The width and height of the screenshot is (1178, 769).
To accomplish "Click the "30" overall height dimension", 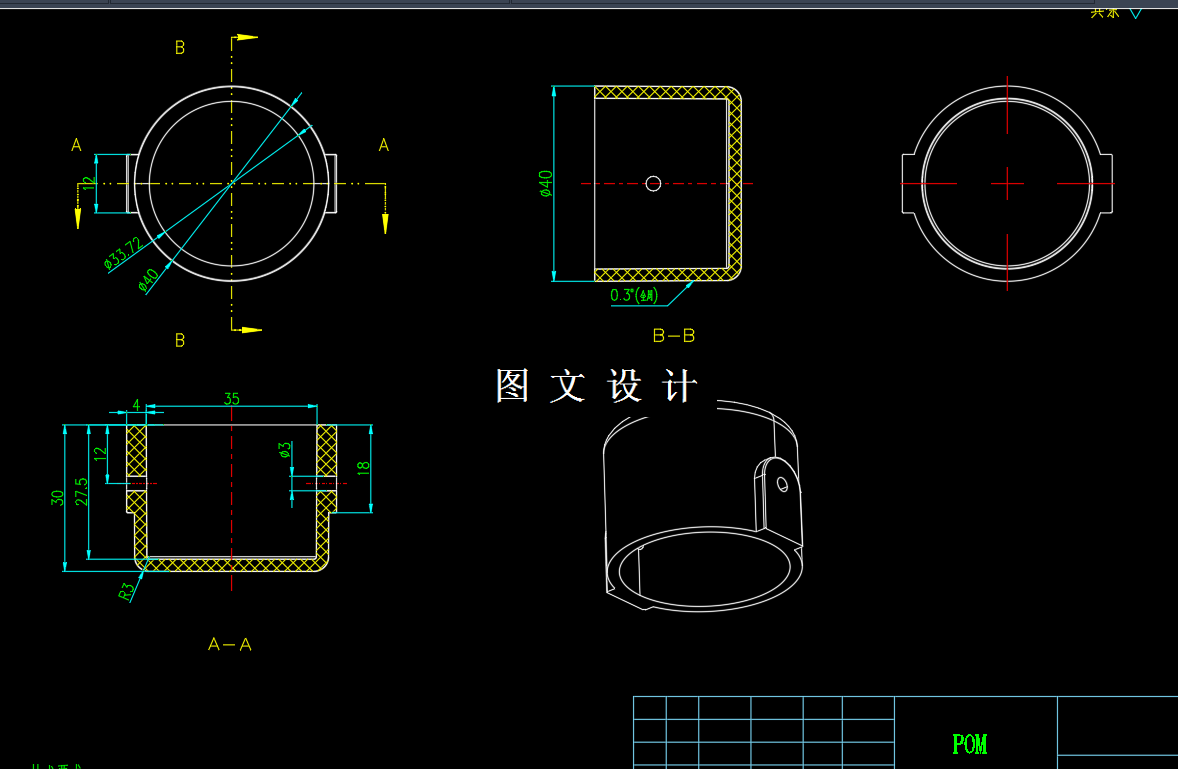I will (57, 498).
